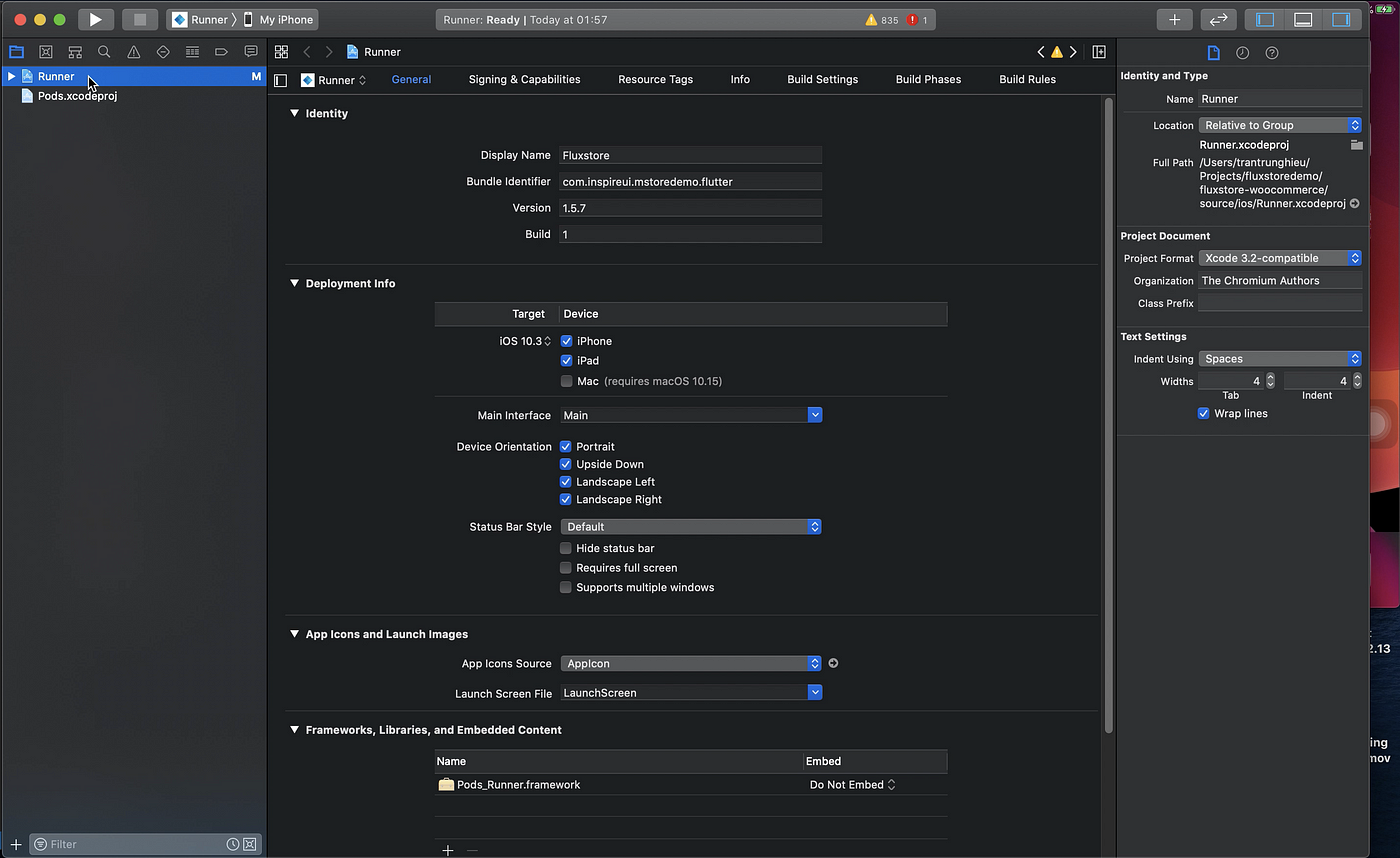Open the Symbol navigator
This screenshot has height=858, width=1400.
pos(75,52)
